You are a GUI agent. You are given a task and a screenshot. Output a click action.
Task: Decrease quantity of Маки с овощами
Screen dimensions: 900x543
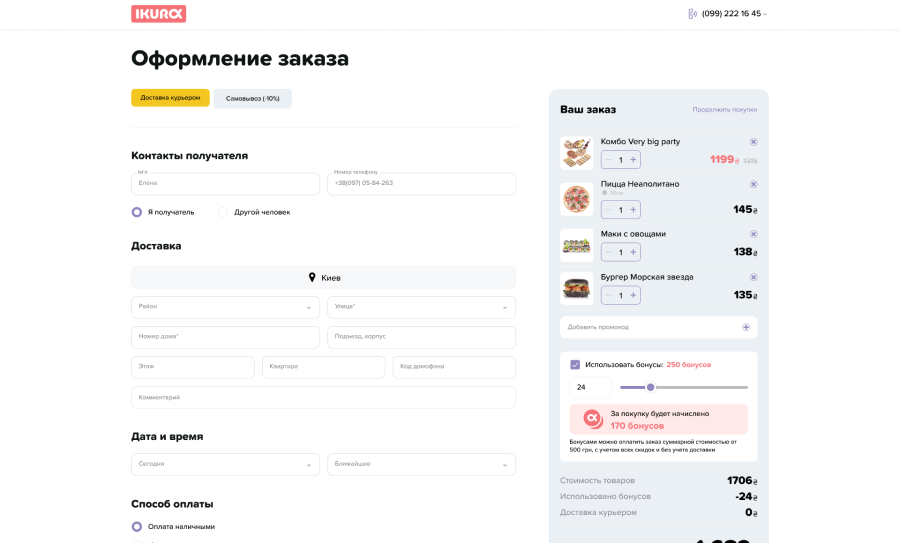click(608, 252)
